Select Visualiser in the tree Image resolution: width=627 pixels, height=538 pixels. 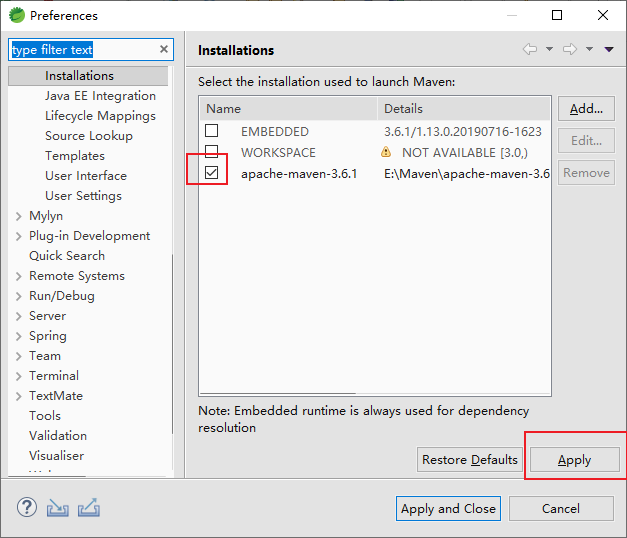tap(56, 456)
